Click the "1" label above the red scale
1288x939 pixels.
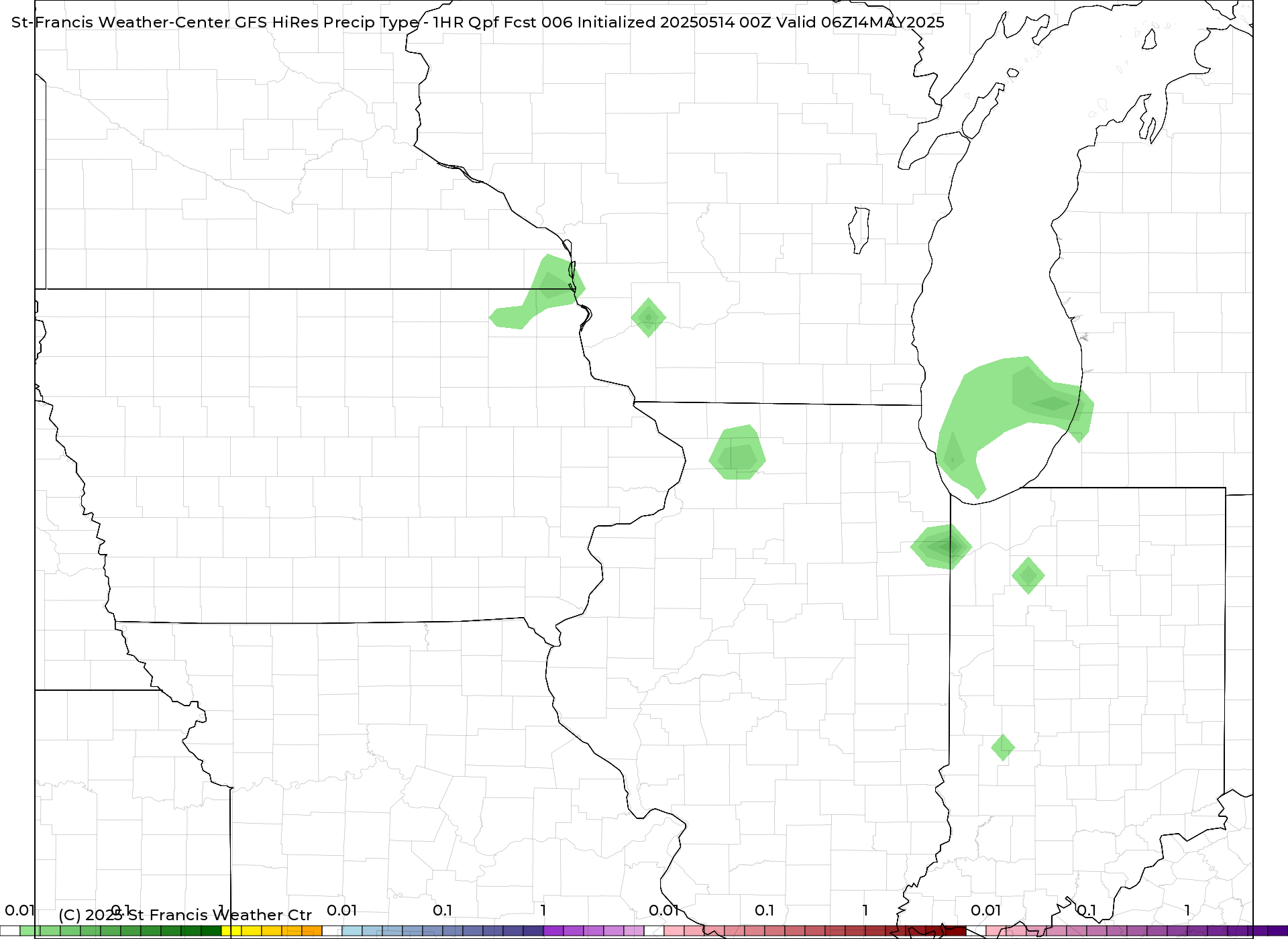coord(865,910)
